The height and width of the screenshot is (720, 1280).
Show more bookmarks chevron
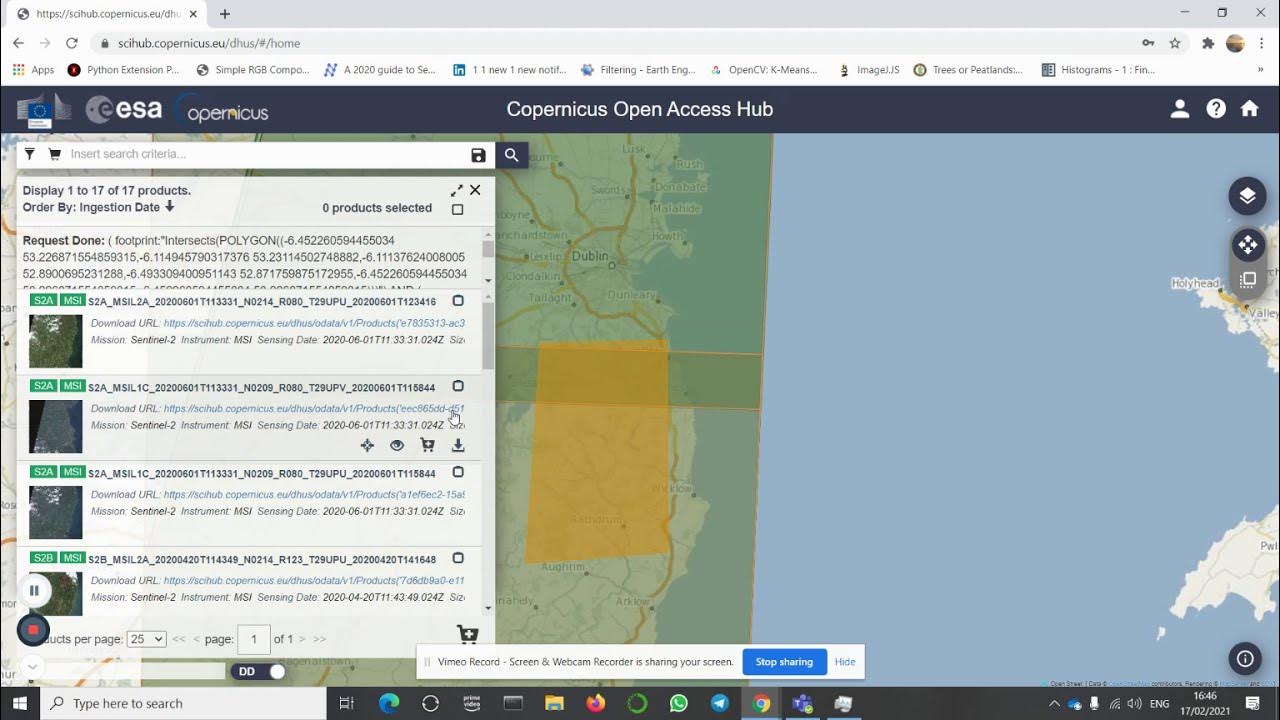tap(1260, 70)
